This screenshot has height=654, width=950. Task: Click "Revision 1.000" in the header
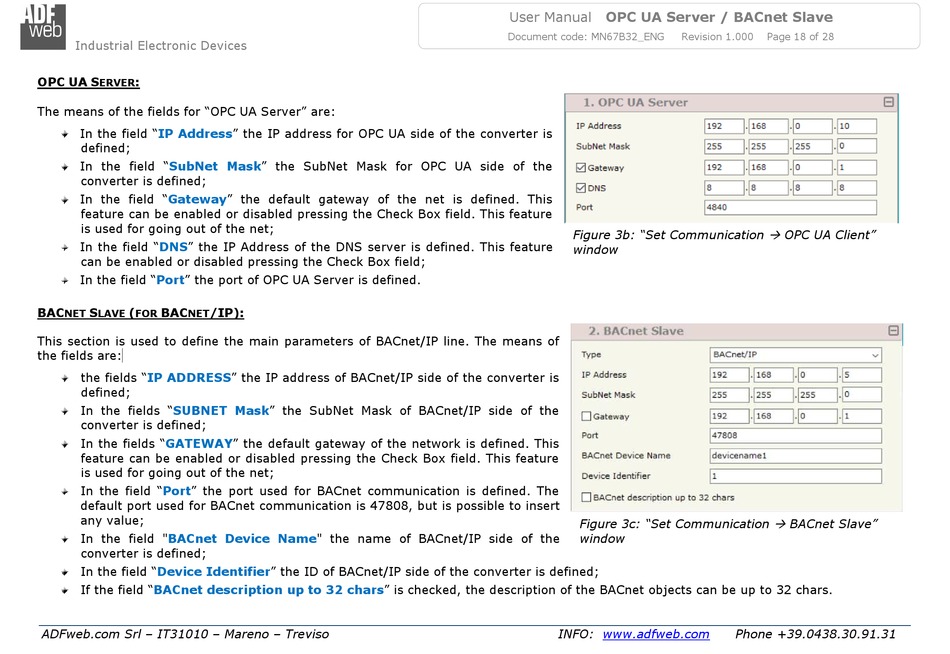pyautogui.click(x=717, y=36)
